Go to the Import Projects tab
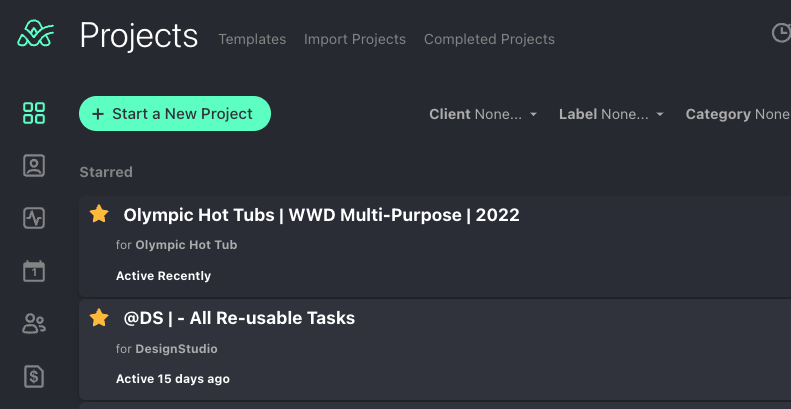Screen dimensions: 791x409 click(355, 39)
